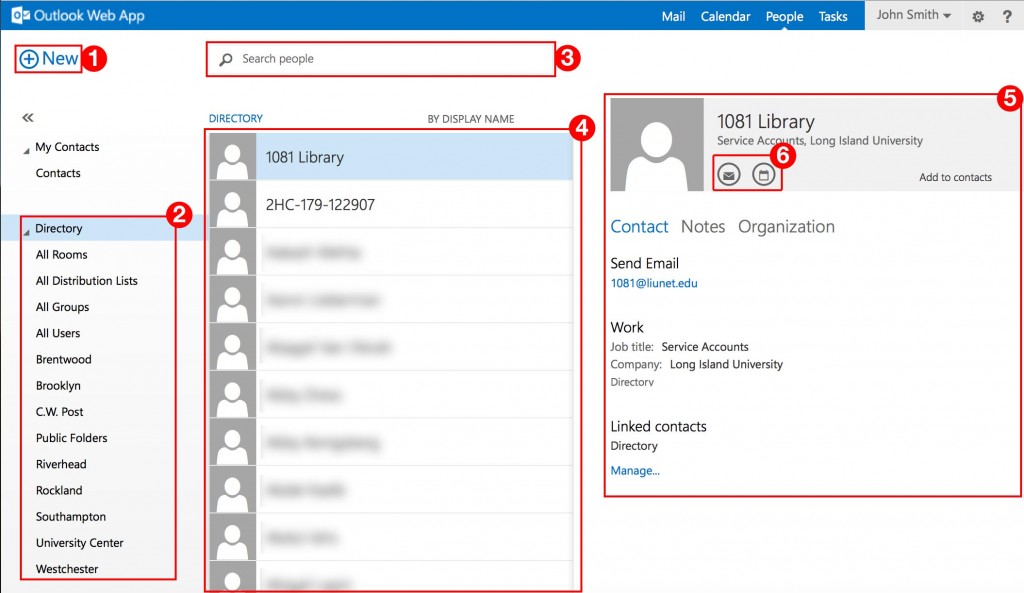Collapse the My Contacts tree group

(27, 149)
